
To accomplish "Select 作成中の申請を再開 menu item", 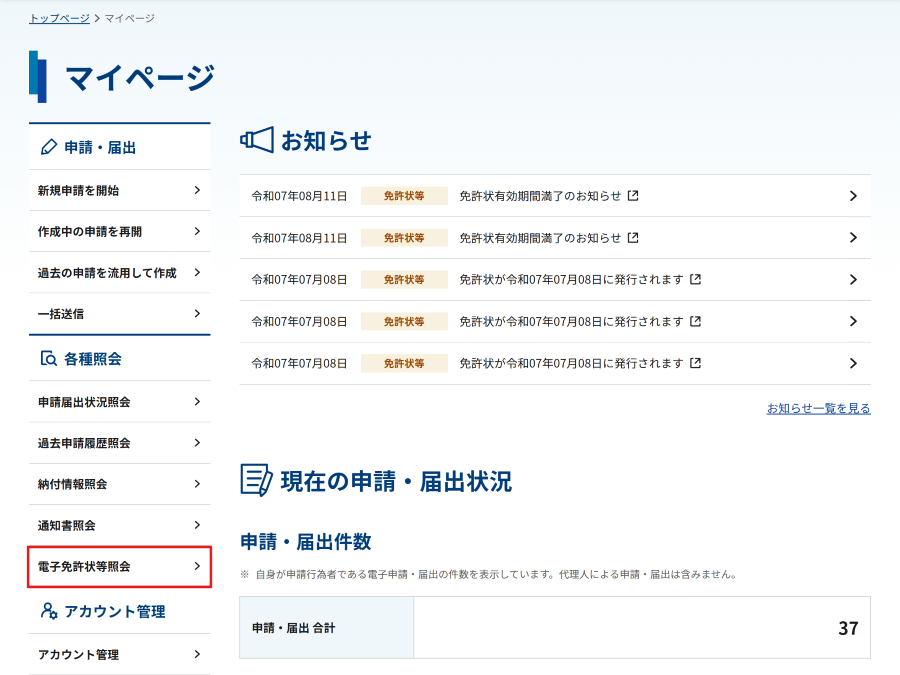I will coord(119,231).
